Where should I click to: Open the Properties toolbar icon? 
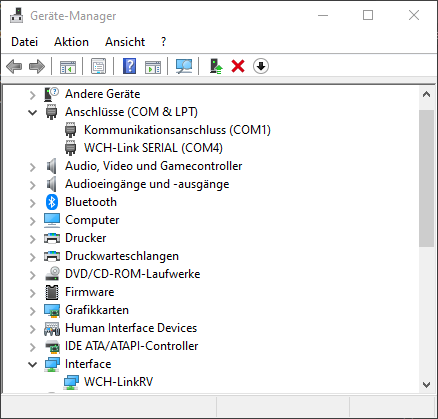[99, 66]
